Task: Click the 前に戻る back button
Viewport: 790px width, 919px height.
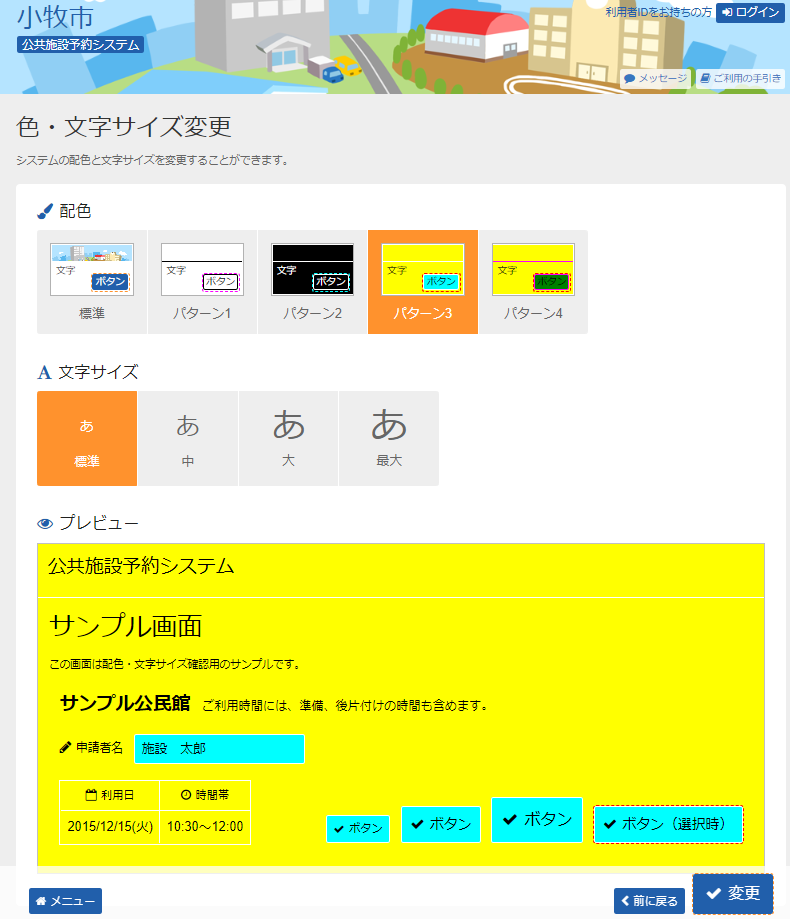Action: (x=649, y=901)
